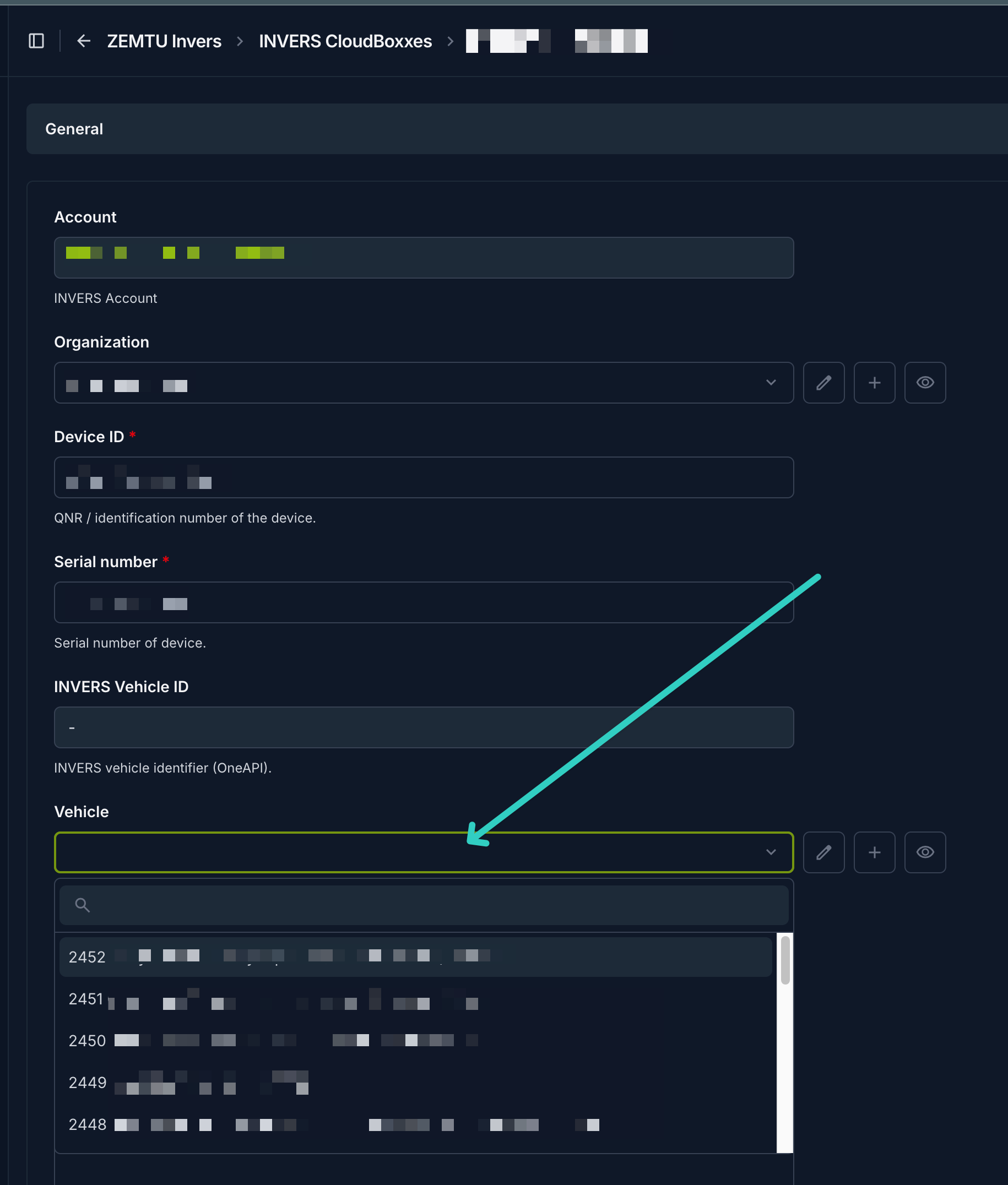Edit the selected Organization with pencil icon
The image size is (1008, 1185).
coord(823,383)
